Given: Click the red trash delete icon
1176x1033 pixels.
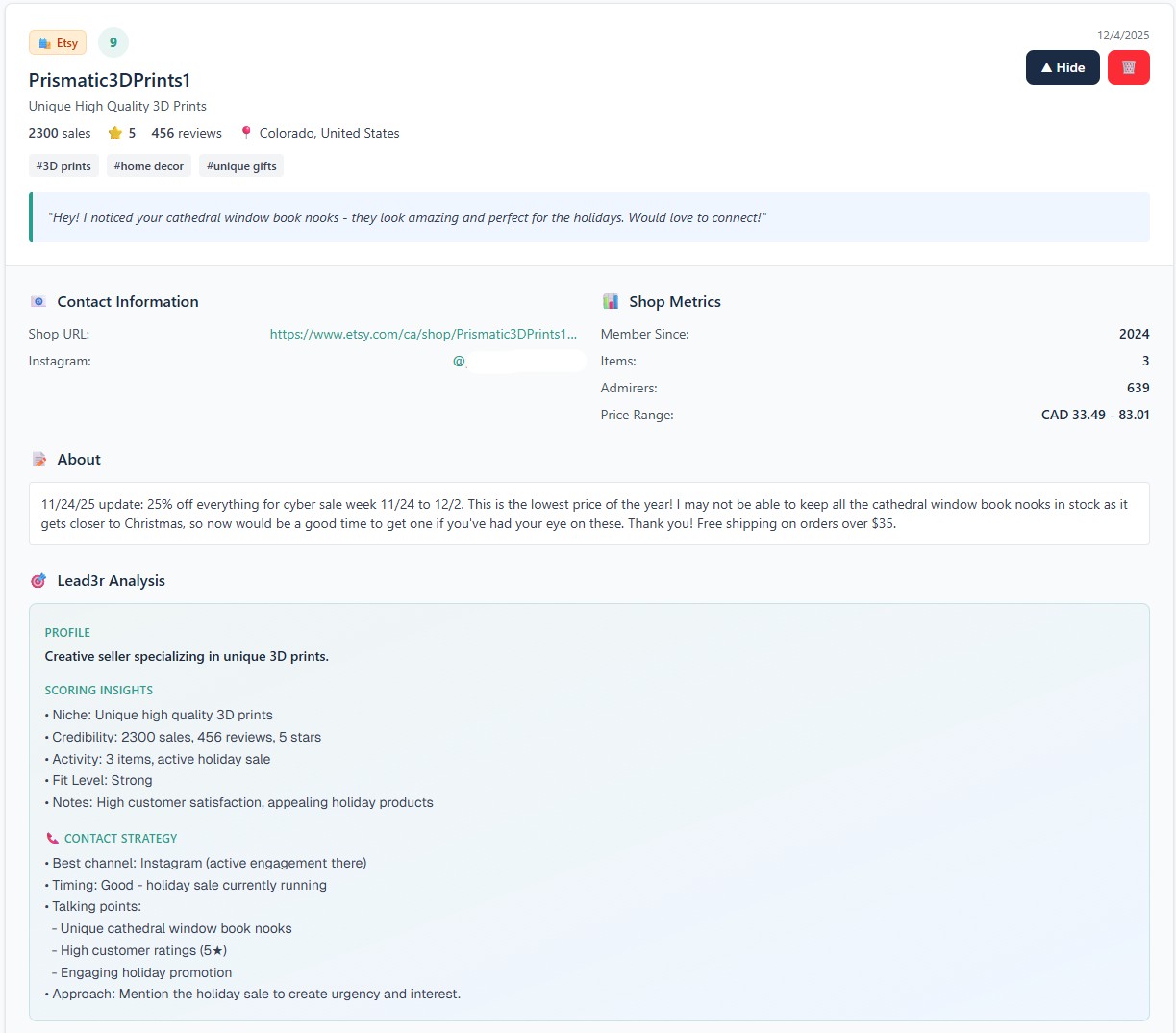Looking at the screenshot, I should pyautogui.click(x=1128, y=67).
